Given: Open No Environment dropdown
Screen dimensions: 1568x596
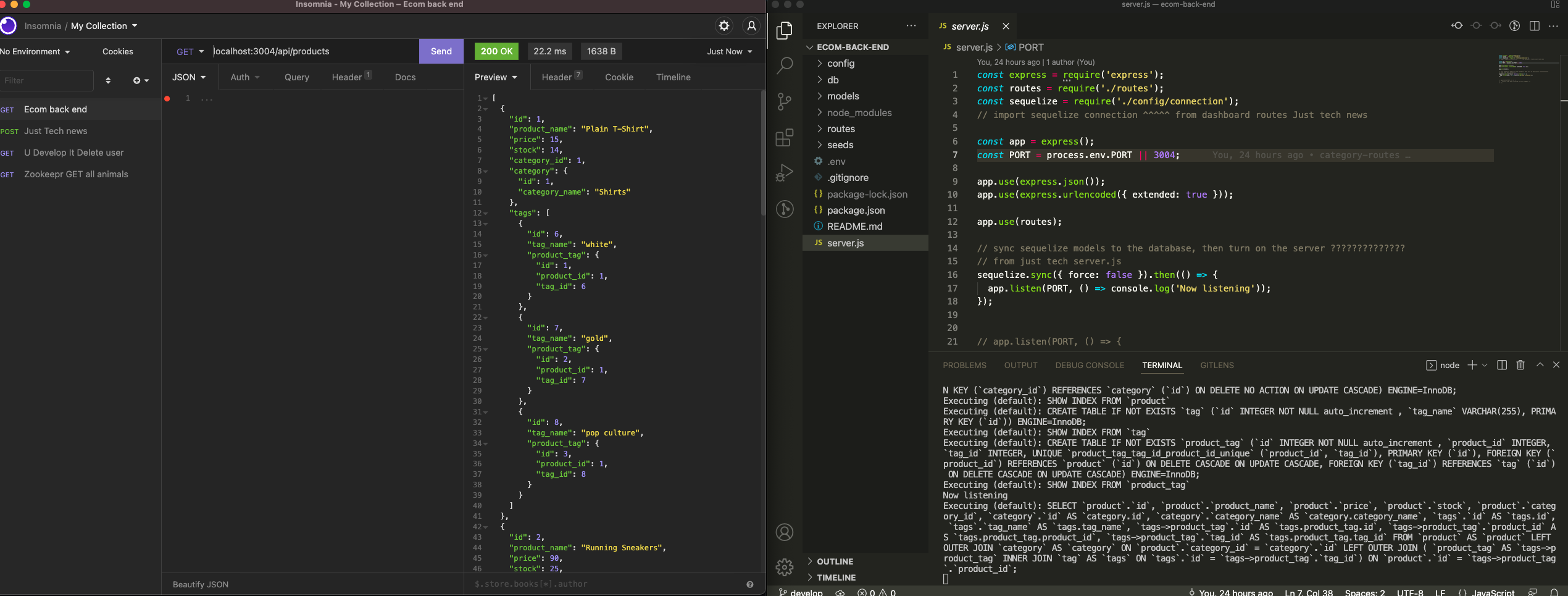Looking at the screenshot, I should click(x=35, y=51).
